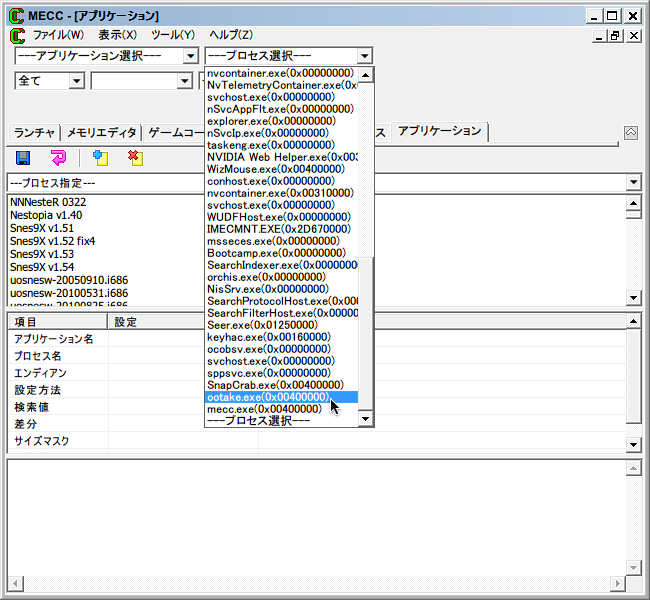The image size is (650, 600).
Task: Pick SearchProtocolHost.exe in the process list
Action: coord(281,301)
